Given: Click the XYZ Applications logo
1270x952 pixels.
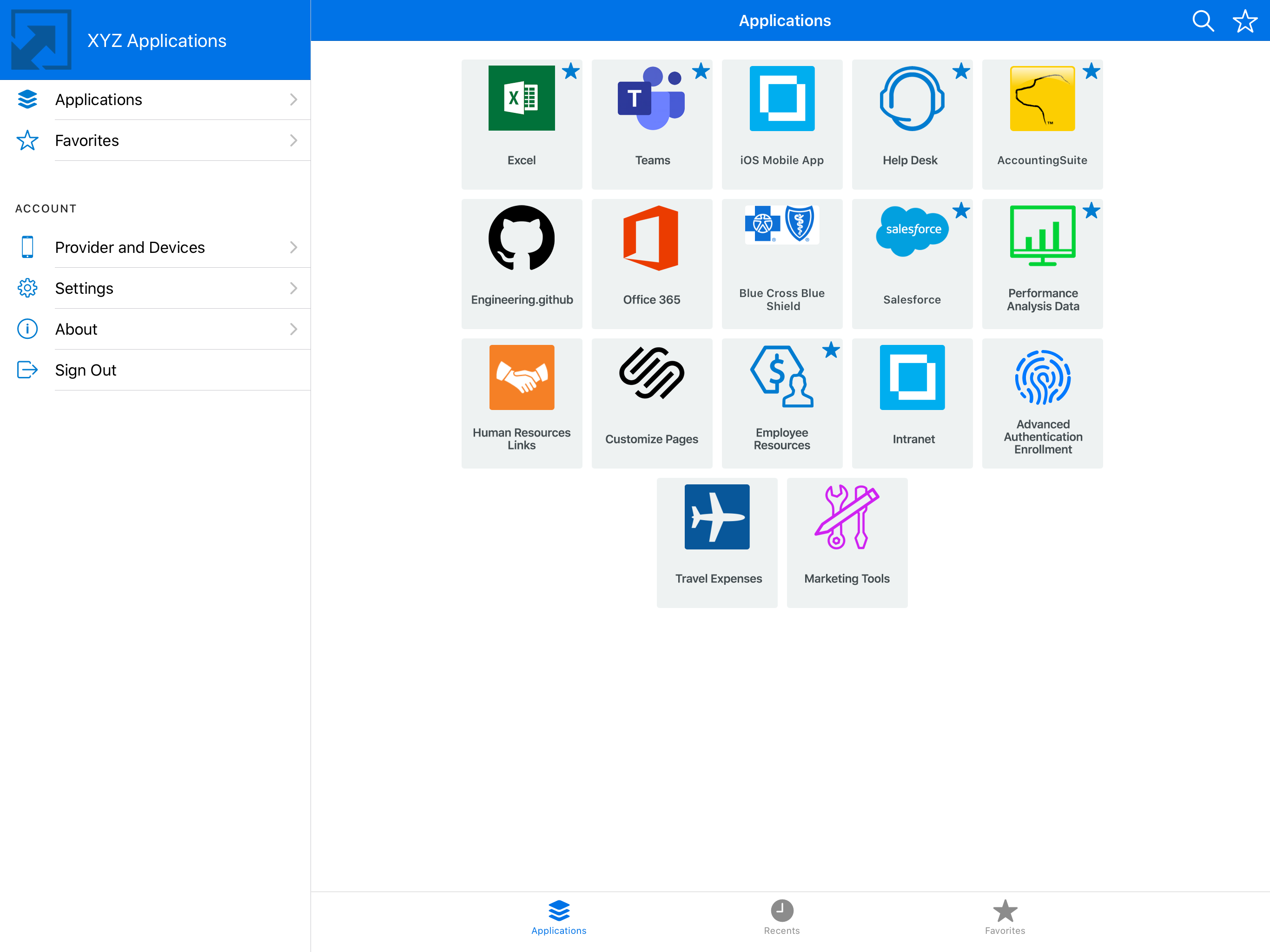Looking at the screenshot, I should click(x=41, y=40).
